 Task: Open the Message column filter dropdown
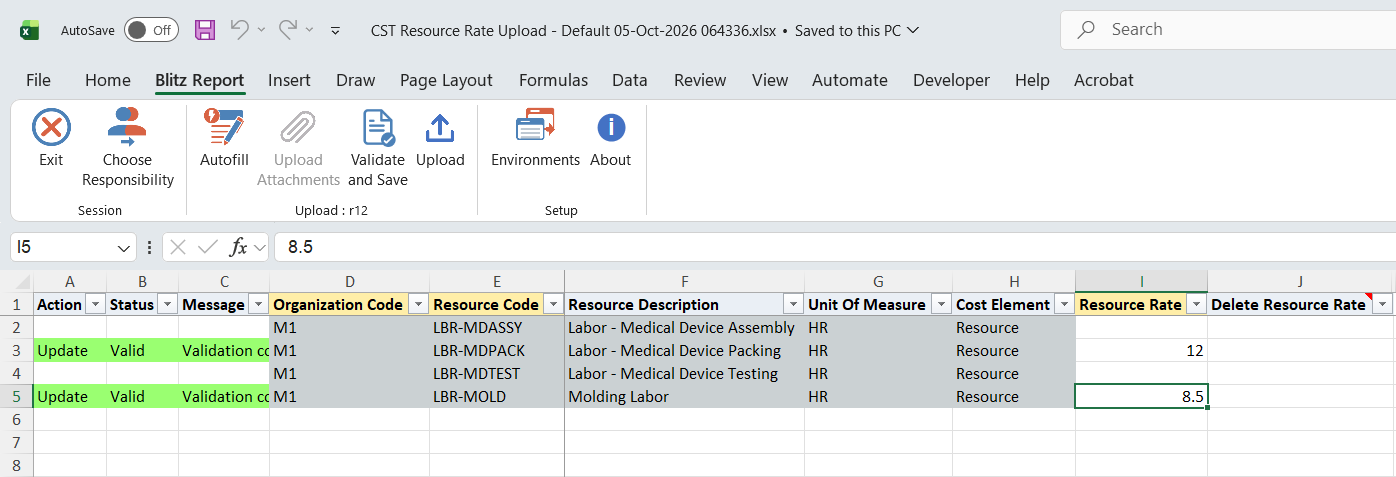point(259,304)
